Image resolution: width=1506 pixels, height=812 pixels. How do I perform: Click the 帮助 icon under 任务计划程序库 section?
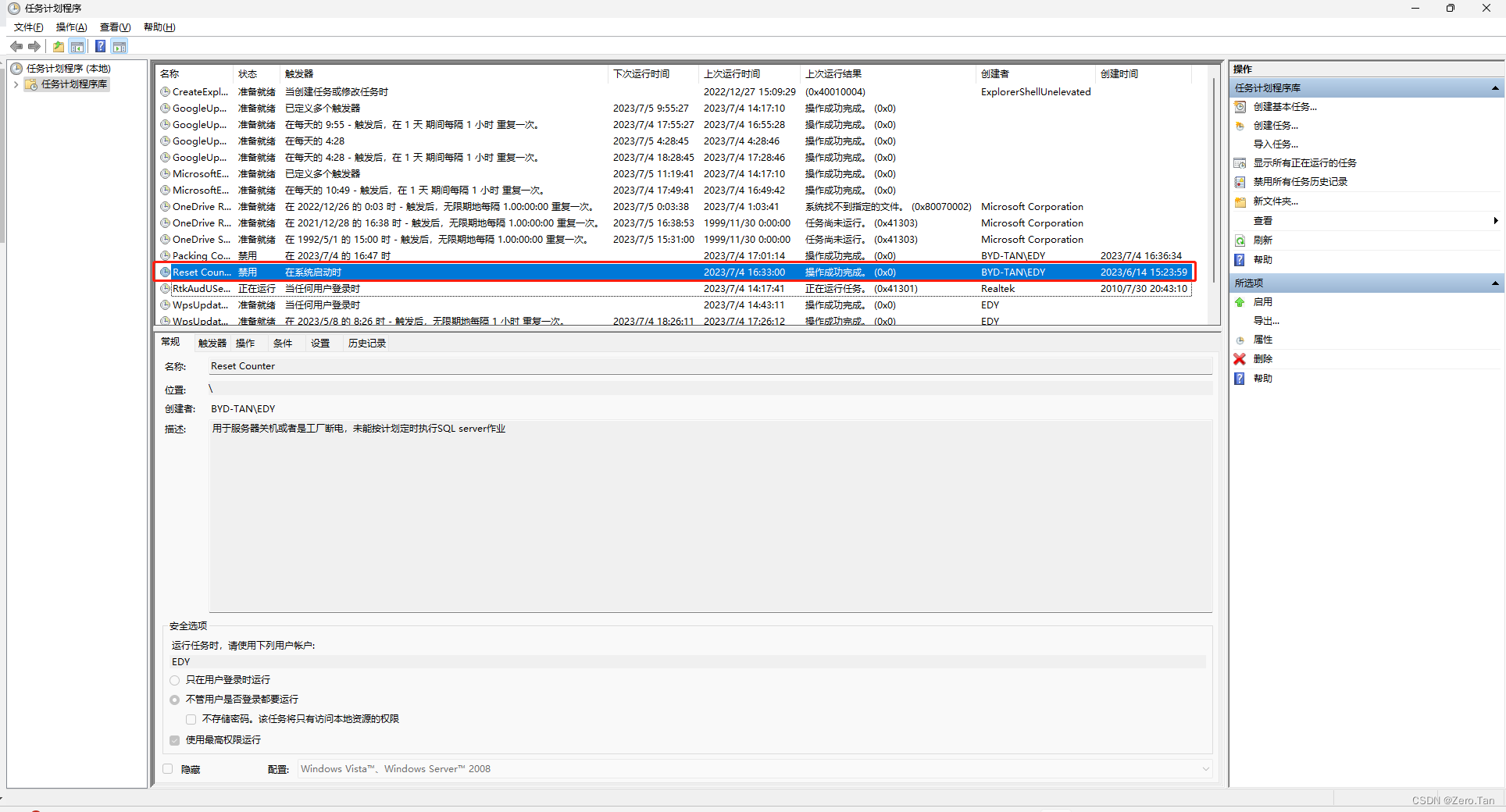pos(1240,260)
